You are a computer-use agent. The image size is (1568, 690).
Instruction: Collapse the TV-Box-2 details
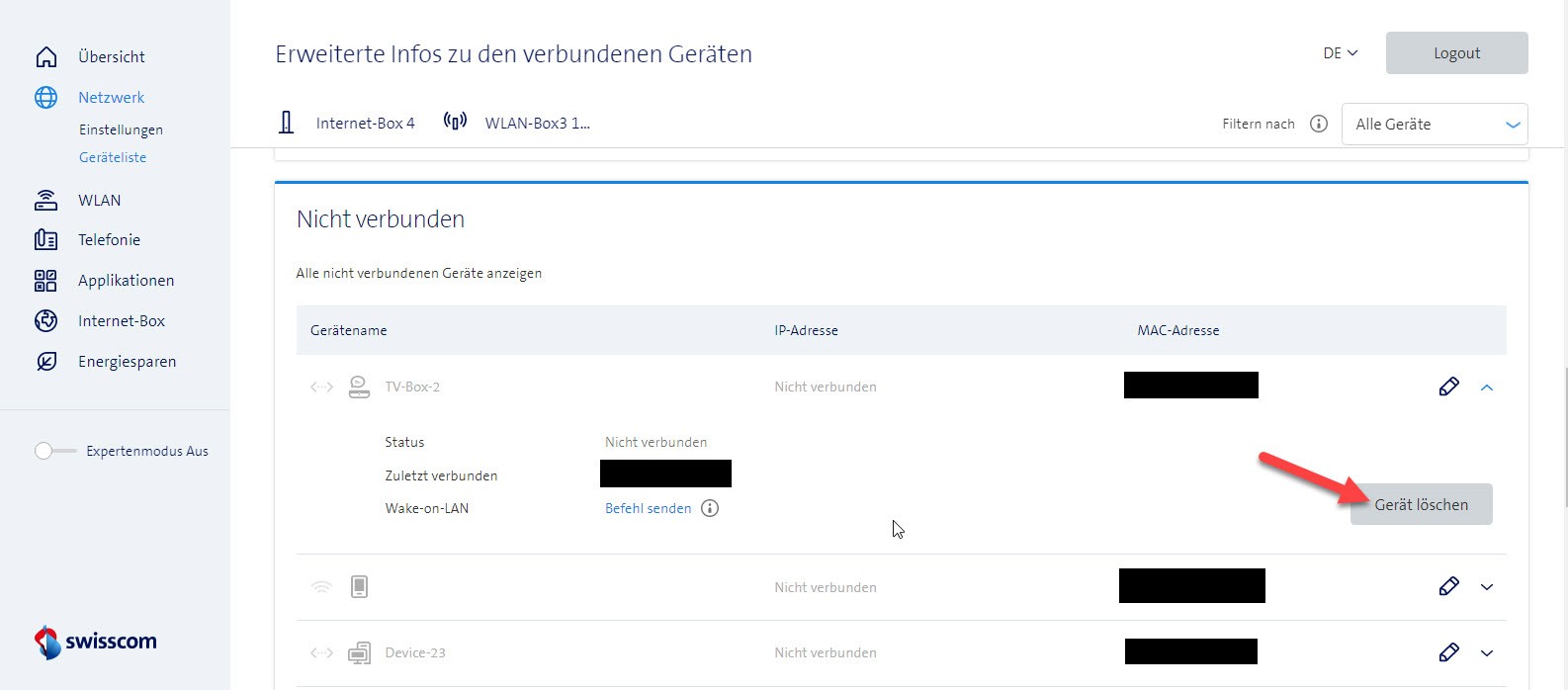point(1487,388)
